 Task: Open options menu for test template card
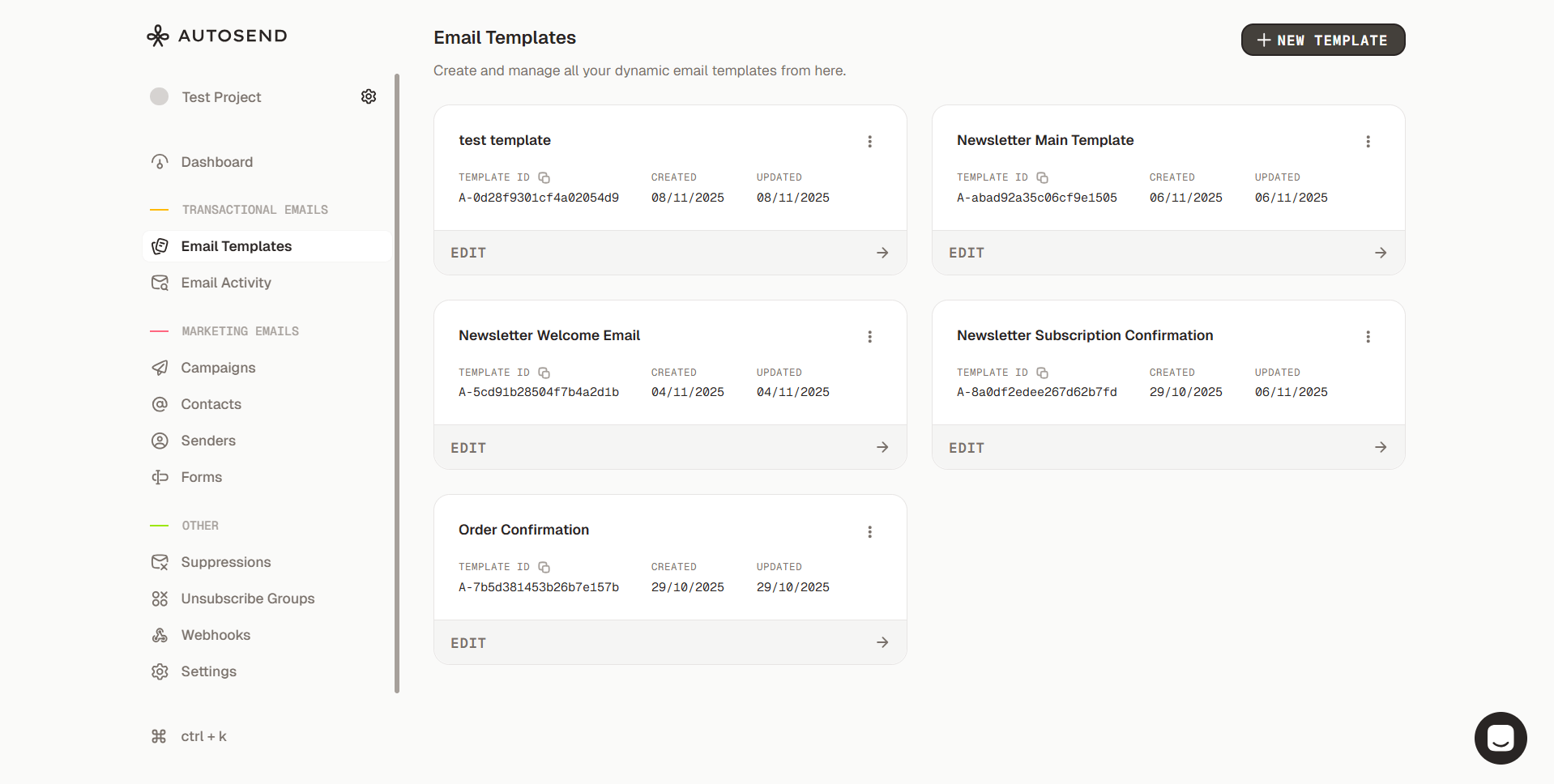(869, 141)
